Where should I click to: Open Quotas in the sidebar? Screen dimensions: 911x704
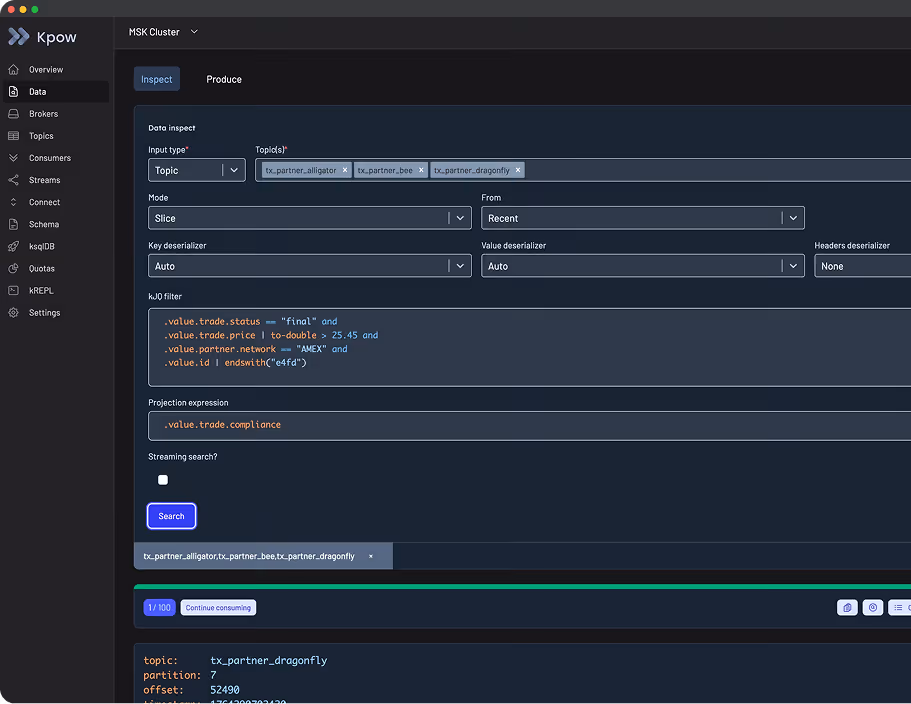56,268
